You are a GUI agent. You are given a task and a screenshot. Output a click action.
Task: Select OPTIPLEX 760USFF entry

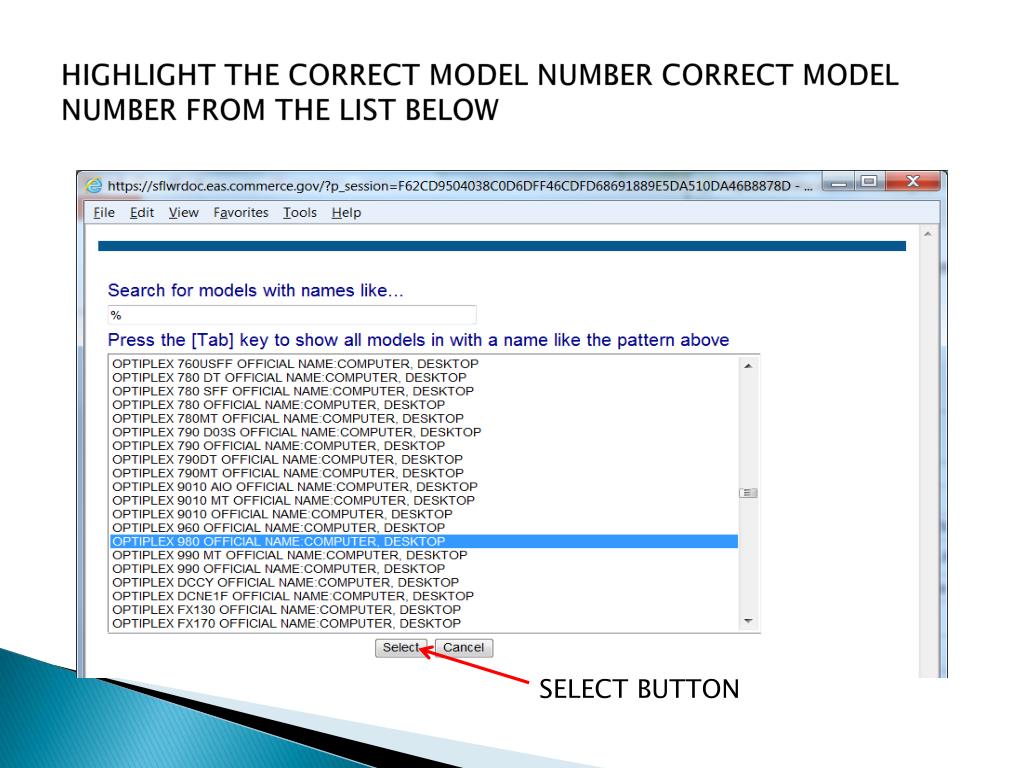point(424,364)
